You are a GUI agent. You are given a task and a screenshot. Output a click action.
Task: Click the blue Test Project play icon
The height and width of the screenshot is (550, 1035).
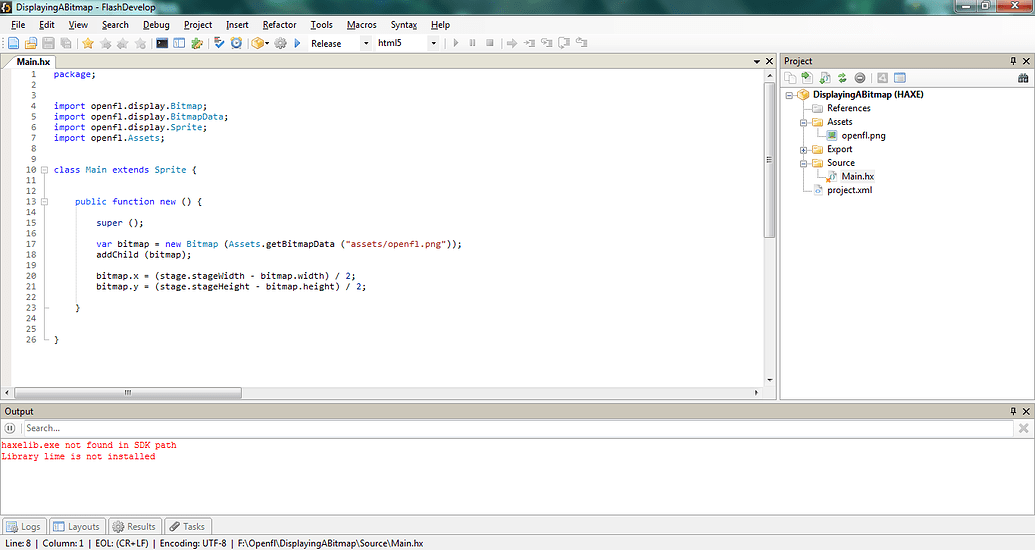point(297,43)
